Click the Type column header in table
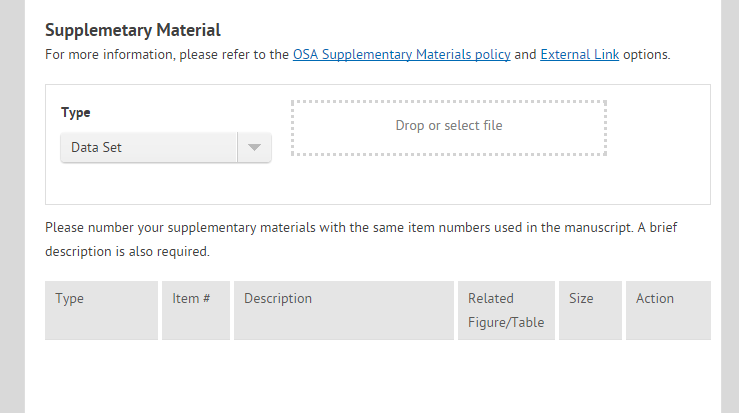Screen dimensions: 739x413 pyautogui.click(x=70, y=298)
